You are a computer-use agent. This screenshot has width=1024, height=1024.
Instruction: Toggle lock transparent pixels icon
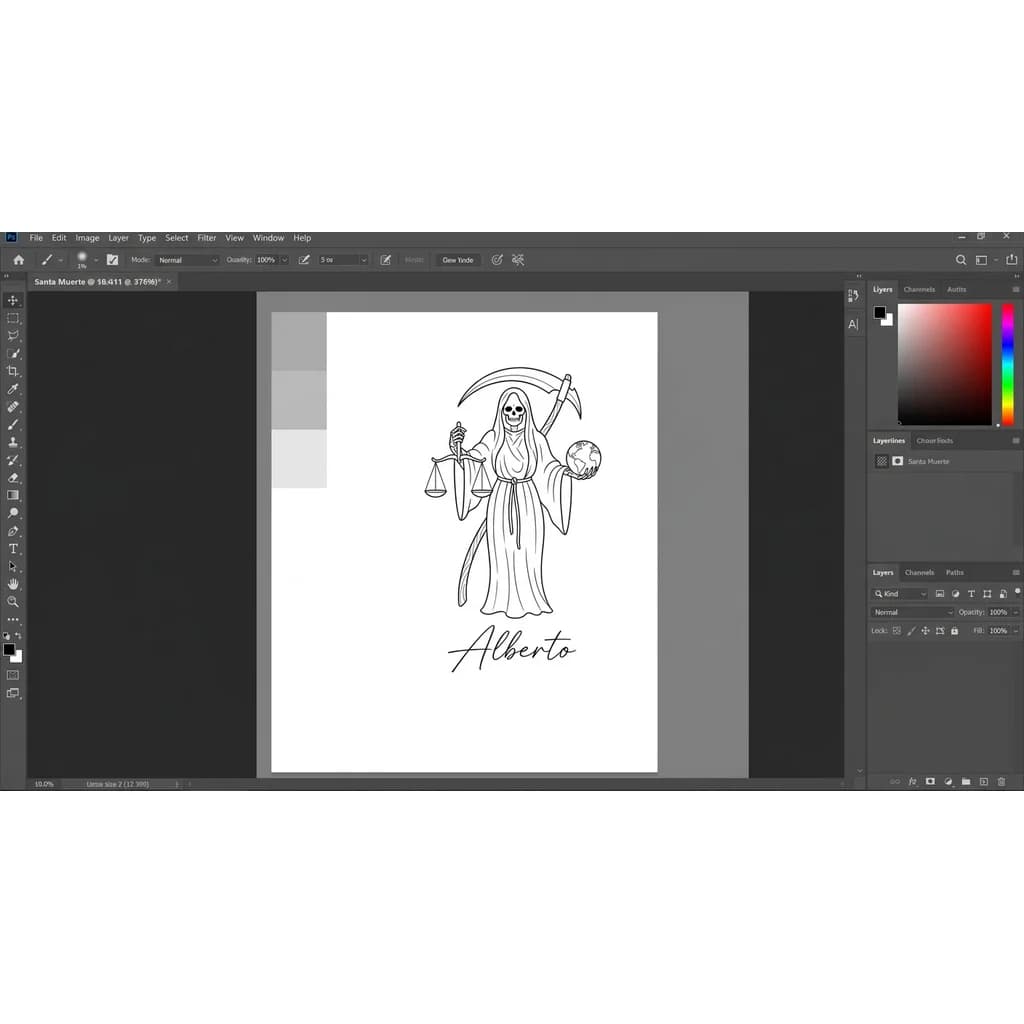tap(897, 631)
